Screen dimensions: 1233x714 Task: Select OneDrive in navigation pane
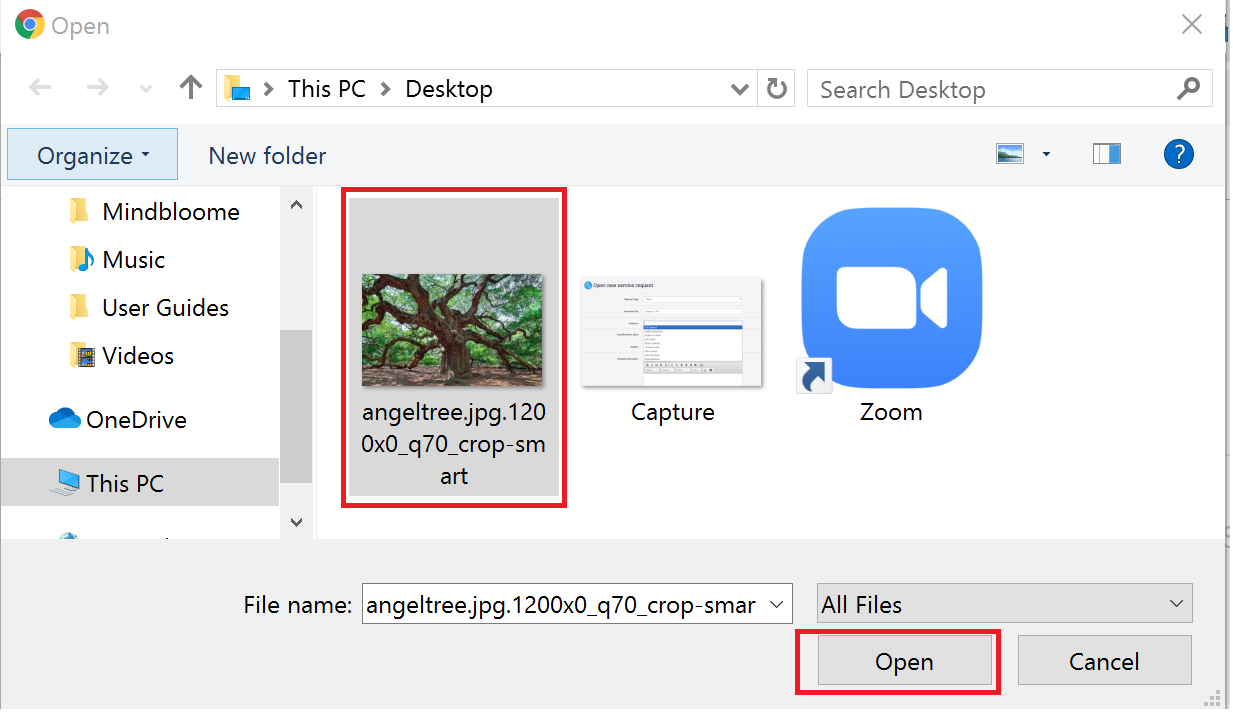pyautogui.click(x=135, y=420)
